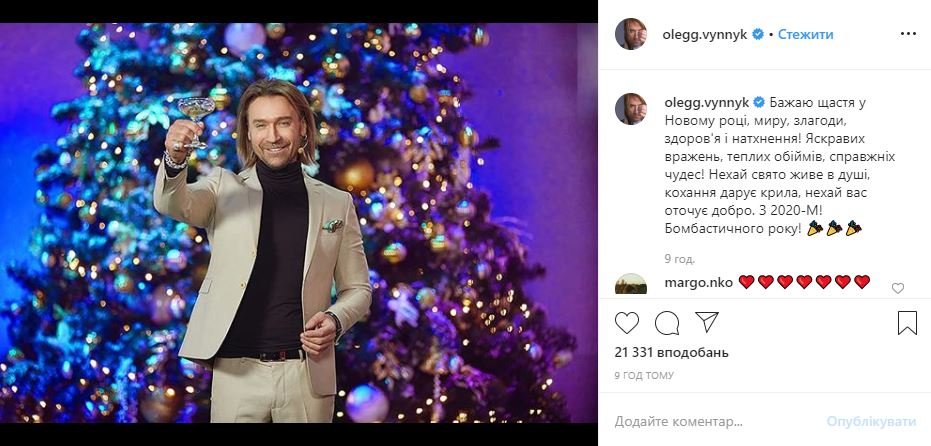Open the olegg.vynnyk username in the caption

coord(705,102)
